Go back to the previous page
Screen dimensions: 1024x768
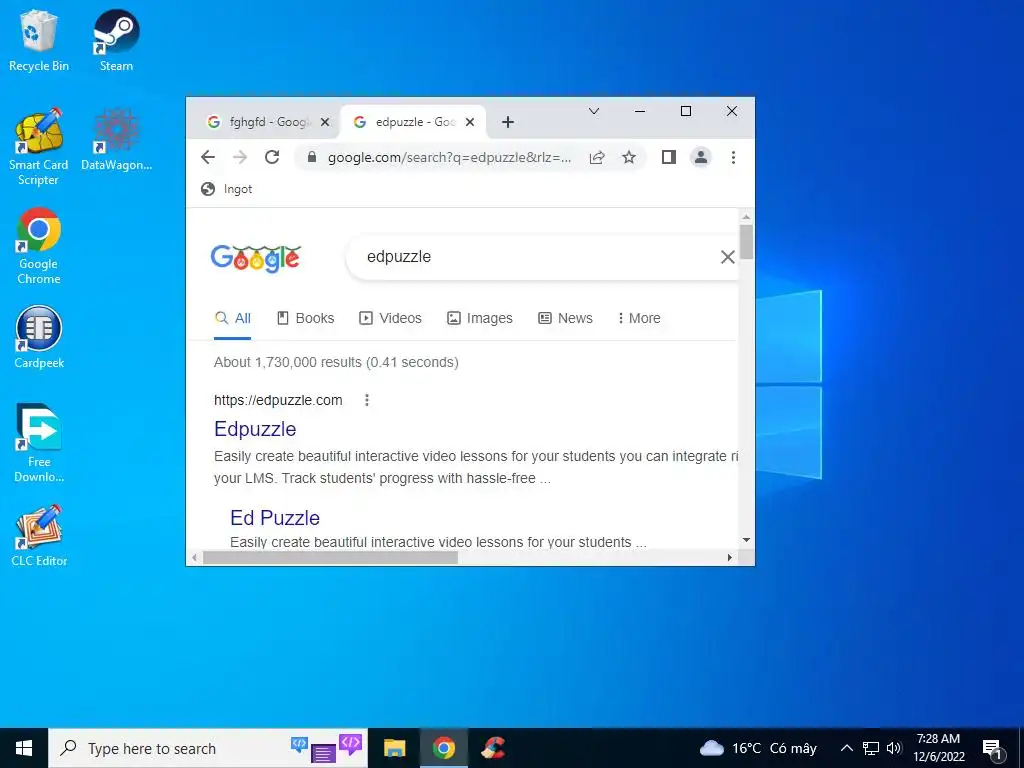208,157
